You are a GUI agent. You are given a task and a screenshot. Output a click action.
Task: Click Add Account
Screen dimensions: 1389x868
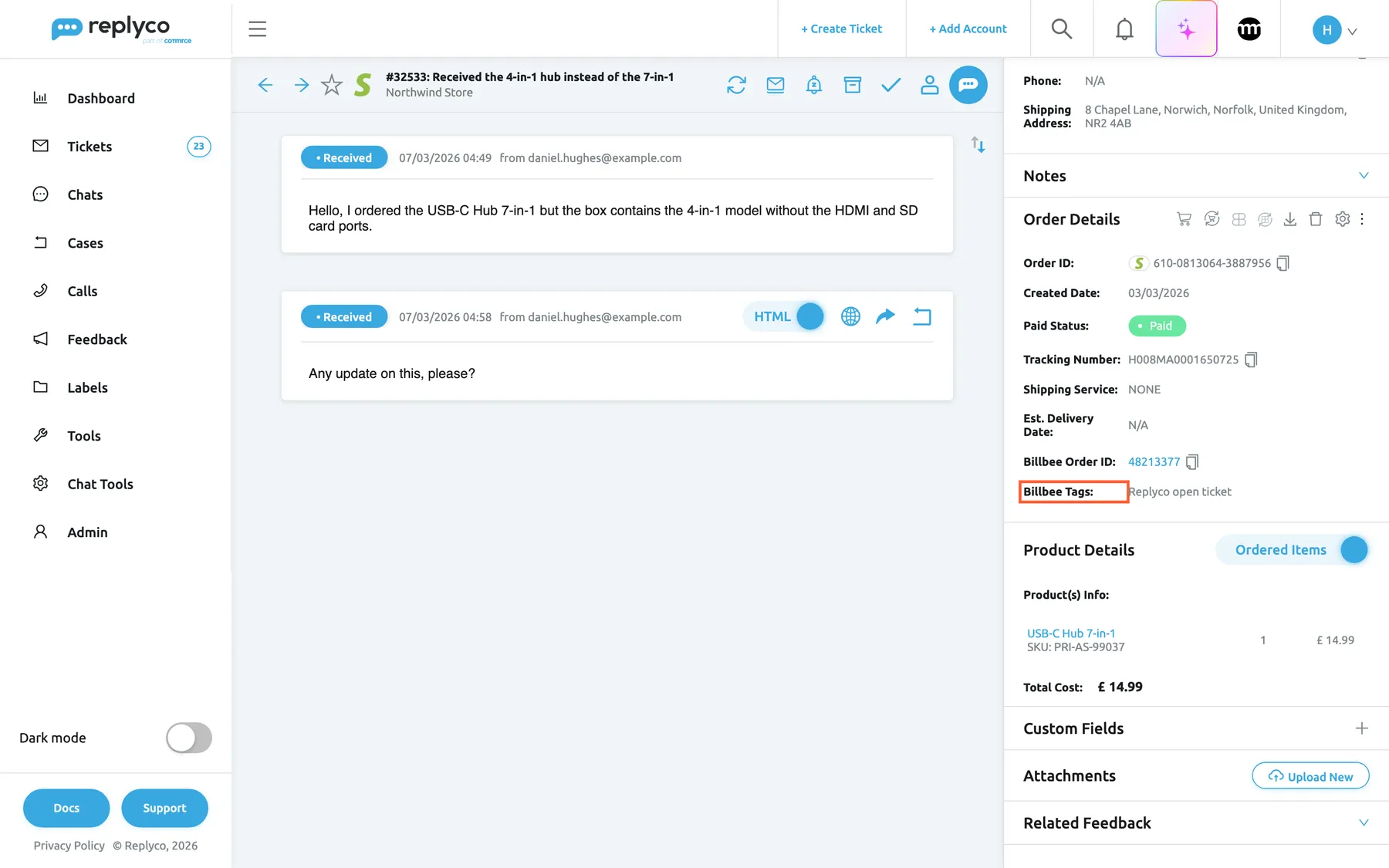tap(968, 29)
